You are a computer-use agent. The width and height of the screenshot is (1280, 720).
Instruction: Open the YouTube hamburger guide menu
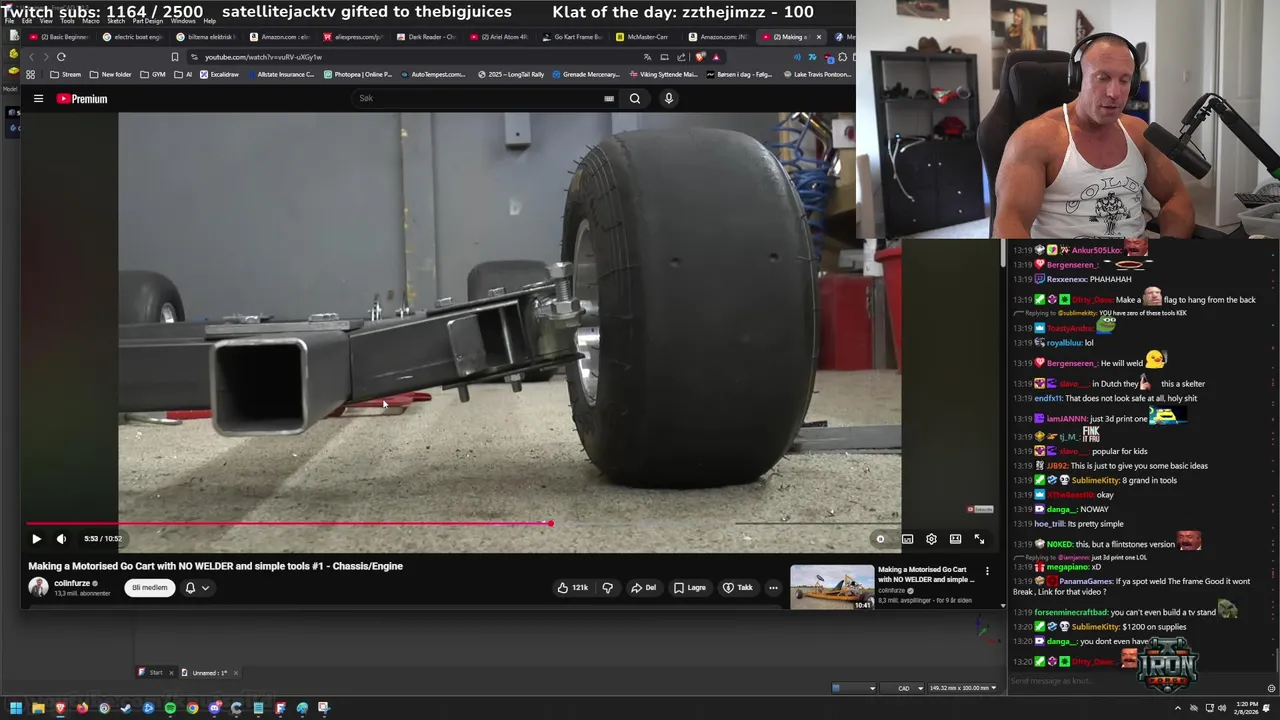coord(38,98)
